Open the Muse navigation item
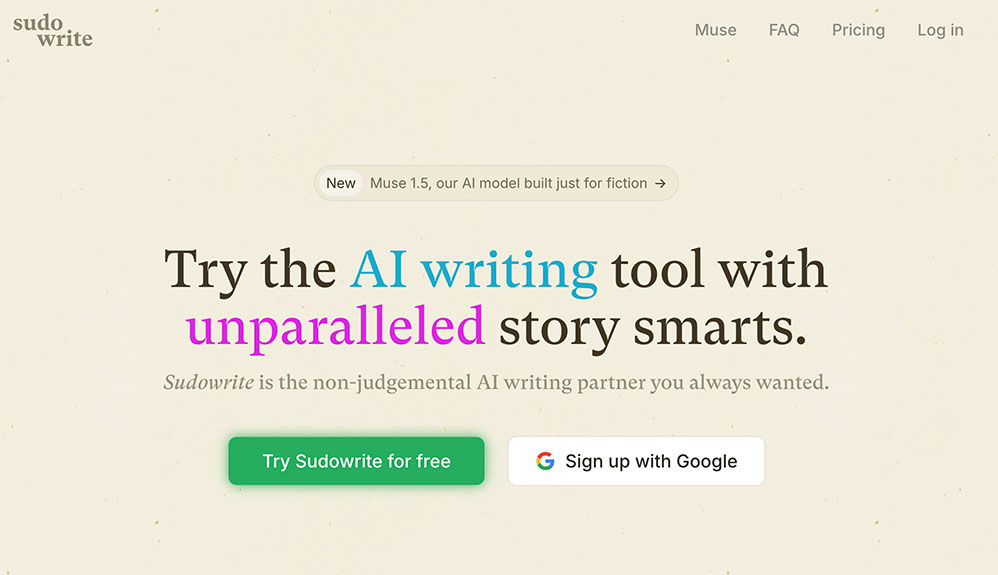Screen dimensions: 998x575 (x=715, y=30)
